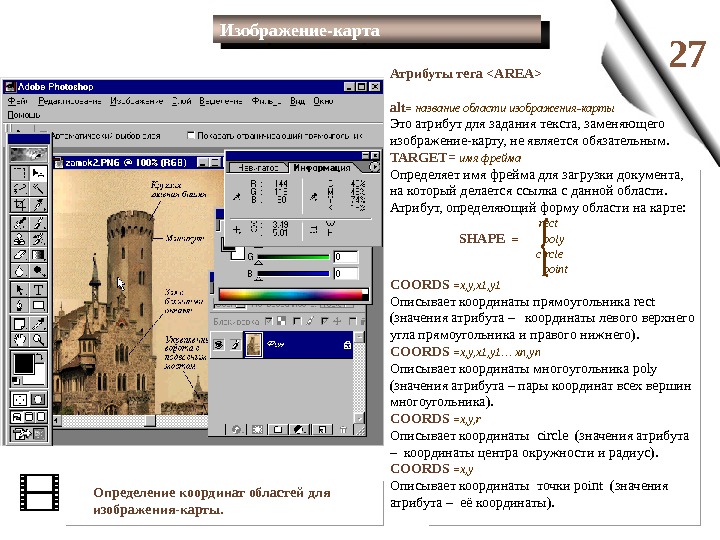
Task: Choose standard screen mode
Action: (17, 417)
